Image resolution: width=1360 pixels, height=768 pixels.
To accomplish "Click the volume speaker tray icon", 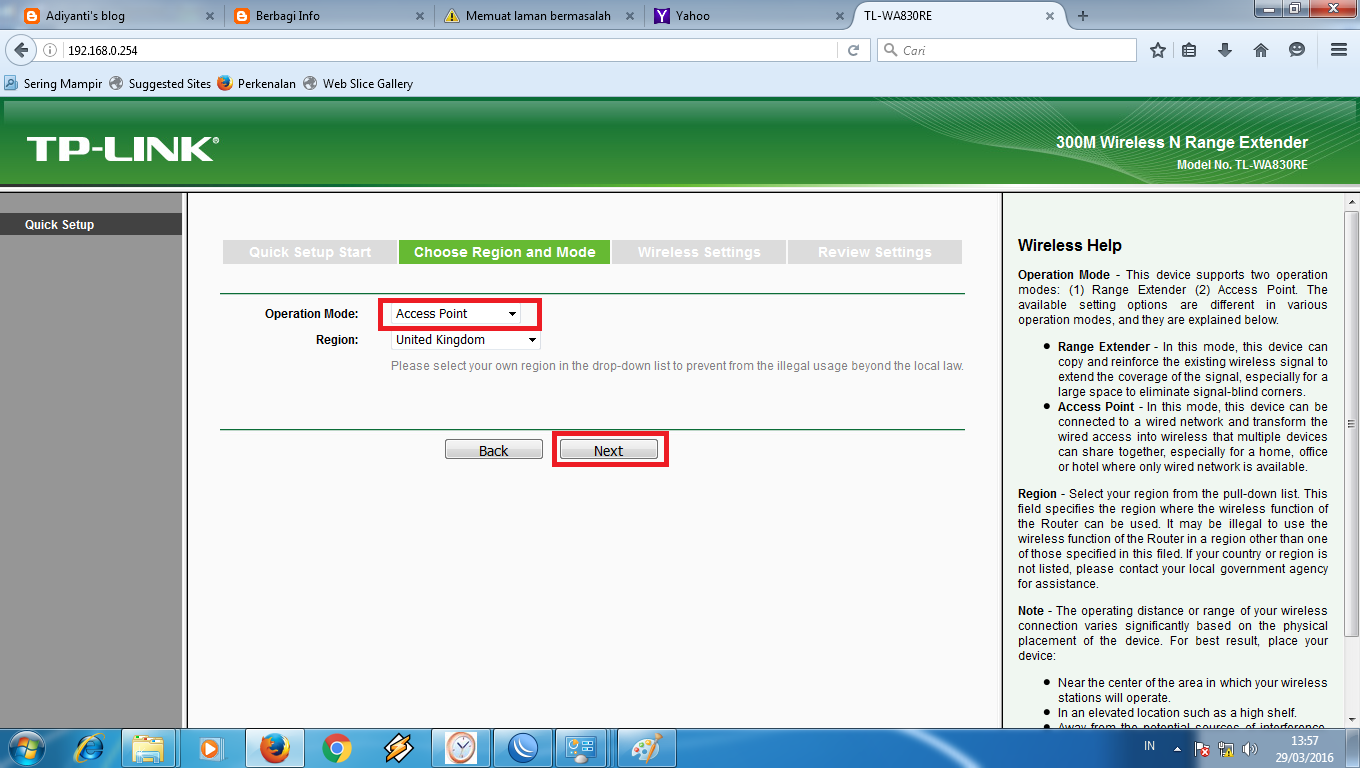I will pos(1249,748).
